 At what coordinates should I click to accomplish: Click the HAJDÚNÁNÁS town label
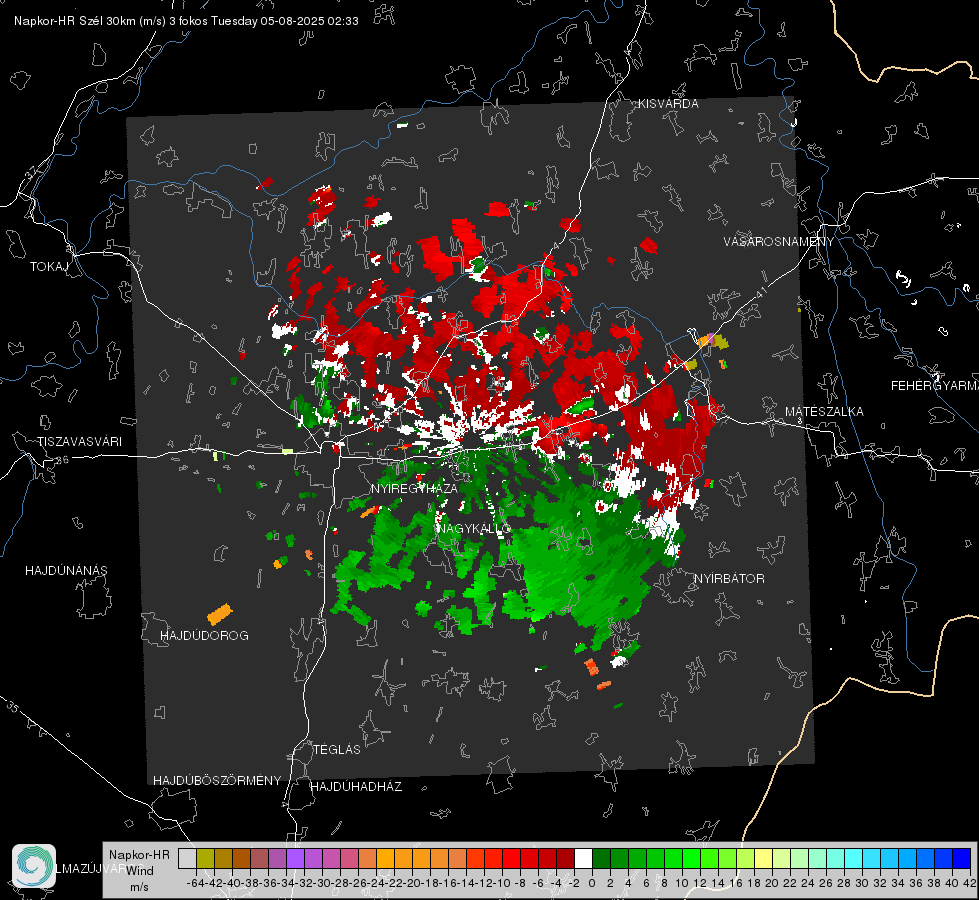[x=66, y=571]
